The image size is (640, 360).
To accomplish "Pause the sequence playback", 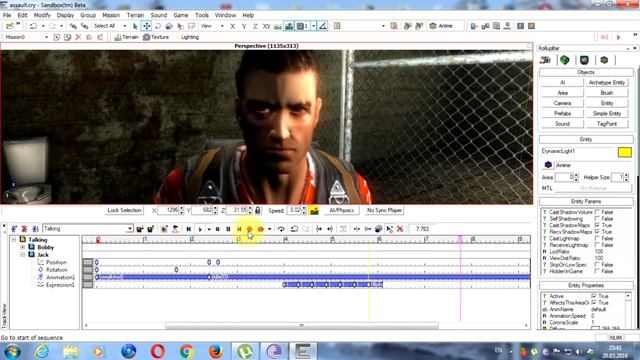I will (x=228, y=229).
